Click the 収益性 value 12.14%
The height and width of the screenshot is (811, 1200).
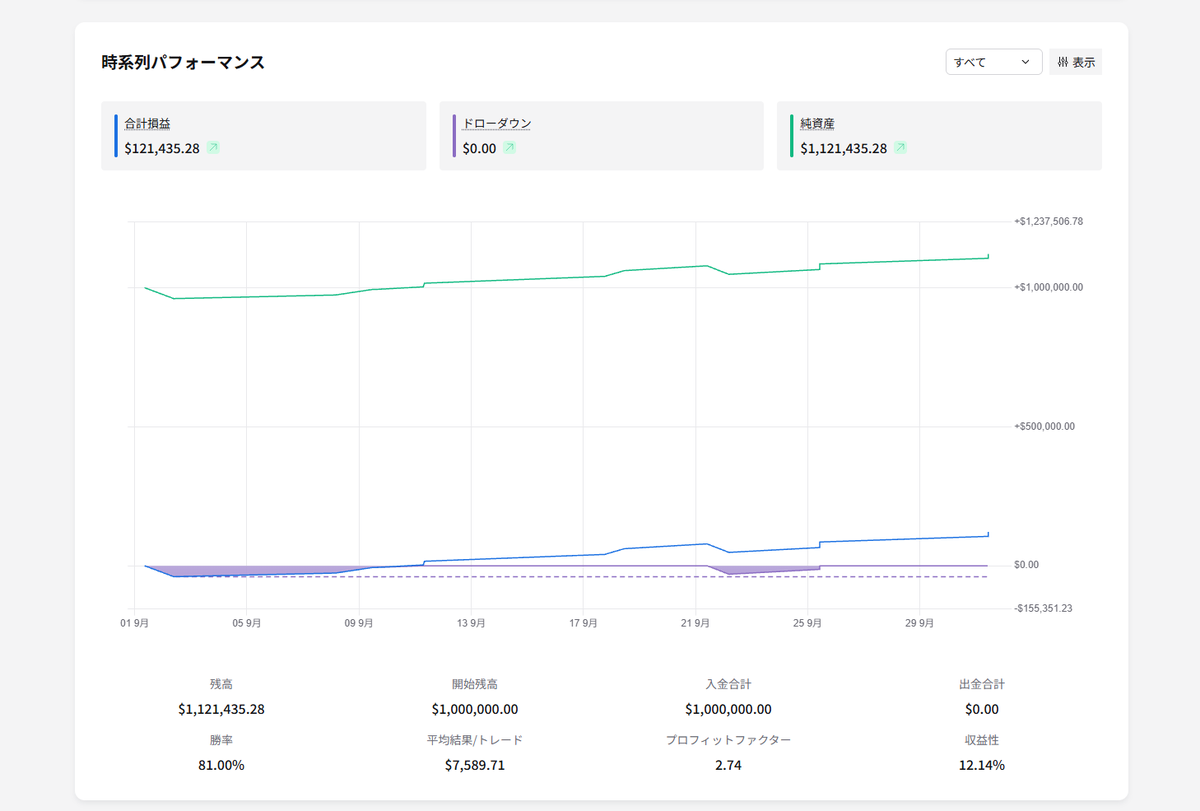982,765
